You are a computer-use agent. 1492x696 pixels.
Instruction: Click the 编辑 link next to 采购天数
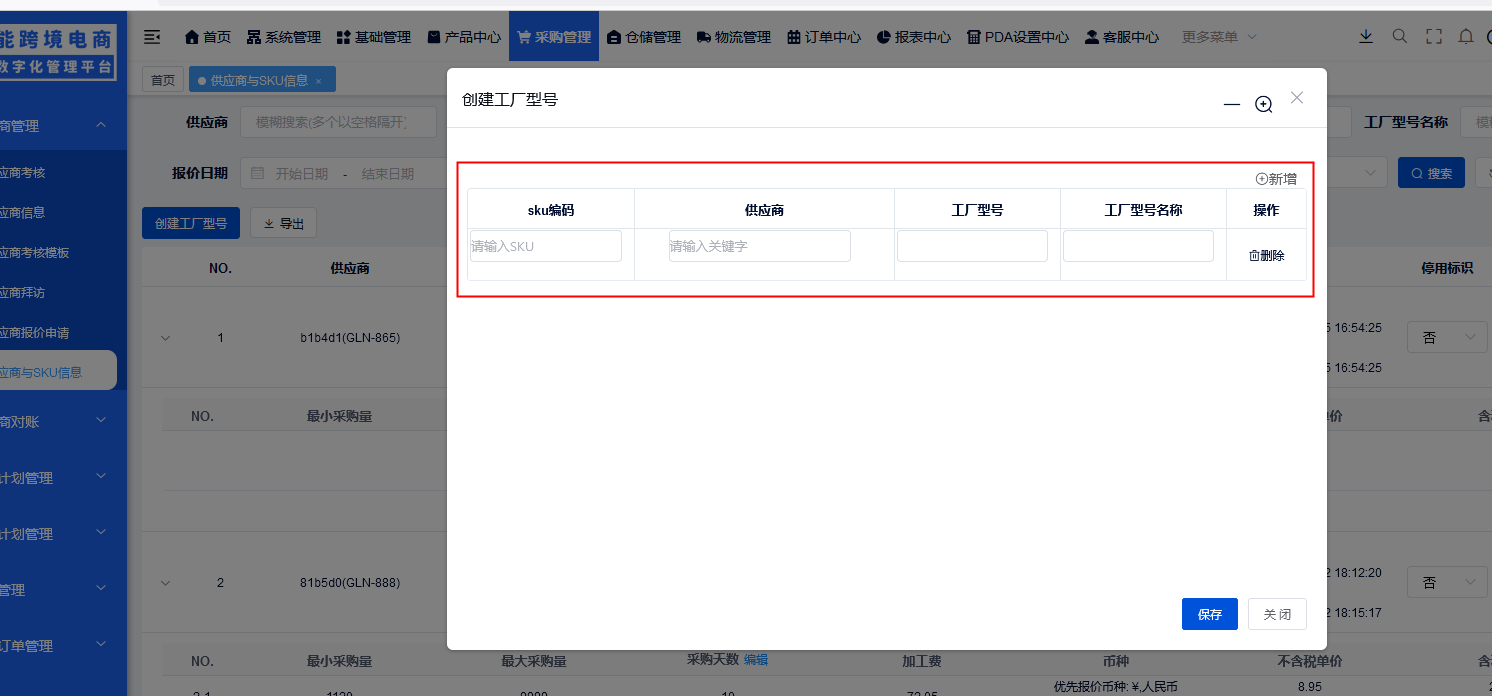coord(756,660)
